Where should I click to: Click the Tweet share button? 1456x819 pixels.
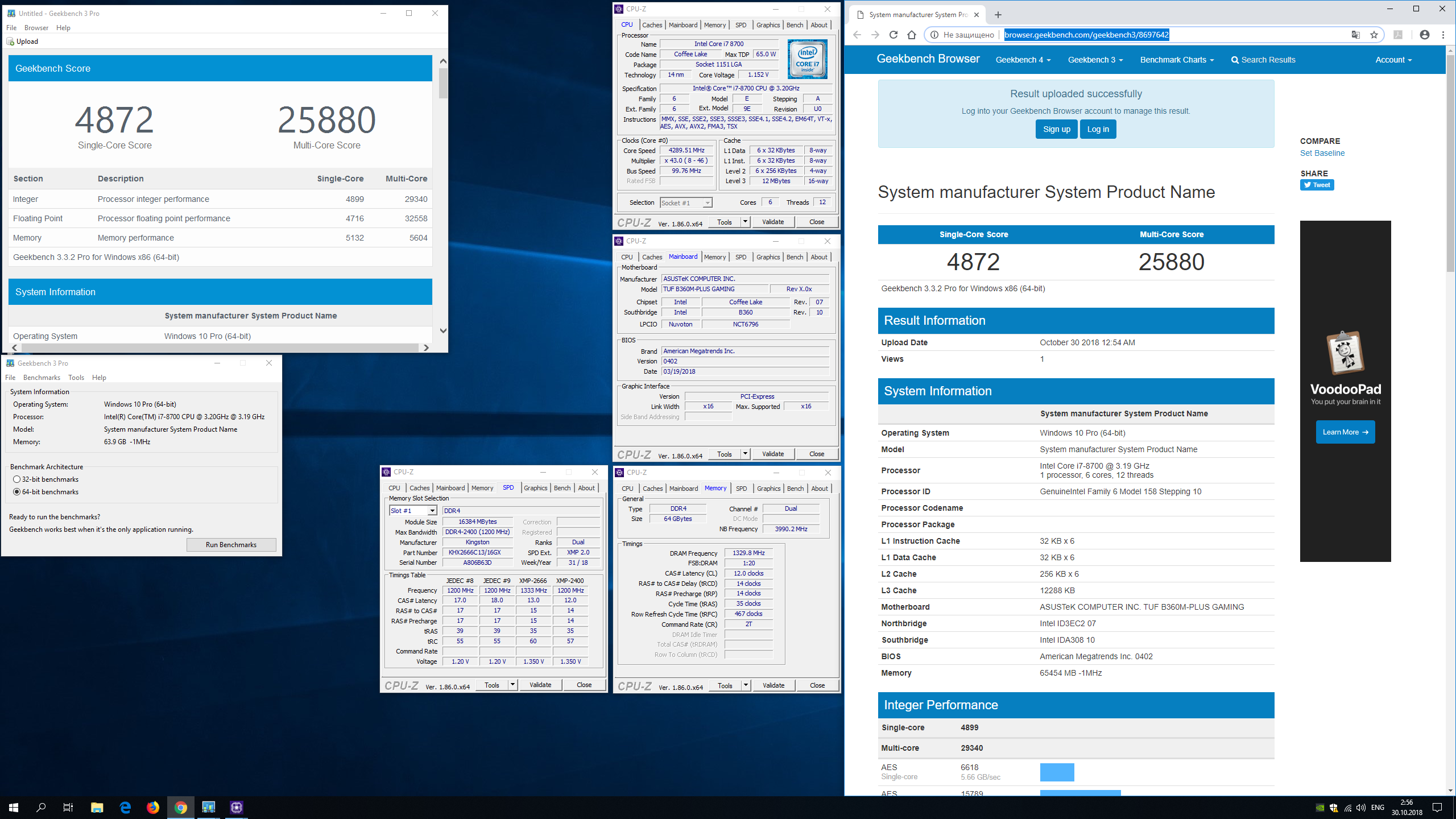tap(1317, 185)
